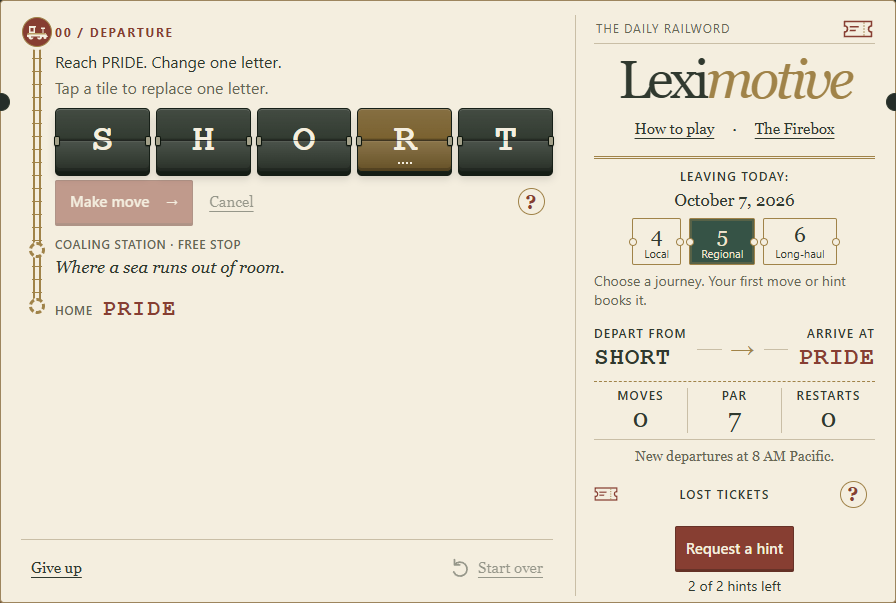The height and width of the screenshot is (603, 896).
Task: Click the MOVES counter value
Action: [640, 420]
